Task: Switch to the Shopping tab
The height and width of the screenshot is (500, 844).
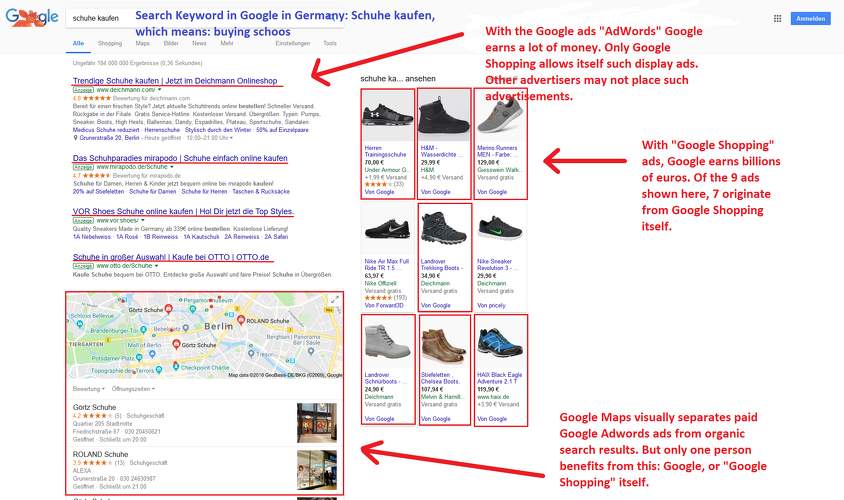Action: click(110, 43)
